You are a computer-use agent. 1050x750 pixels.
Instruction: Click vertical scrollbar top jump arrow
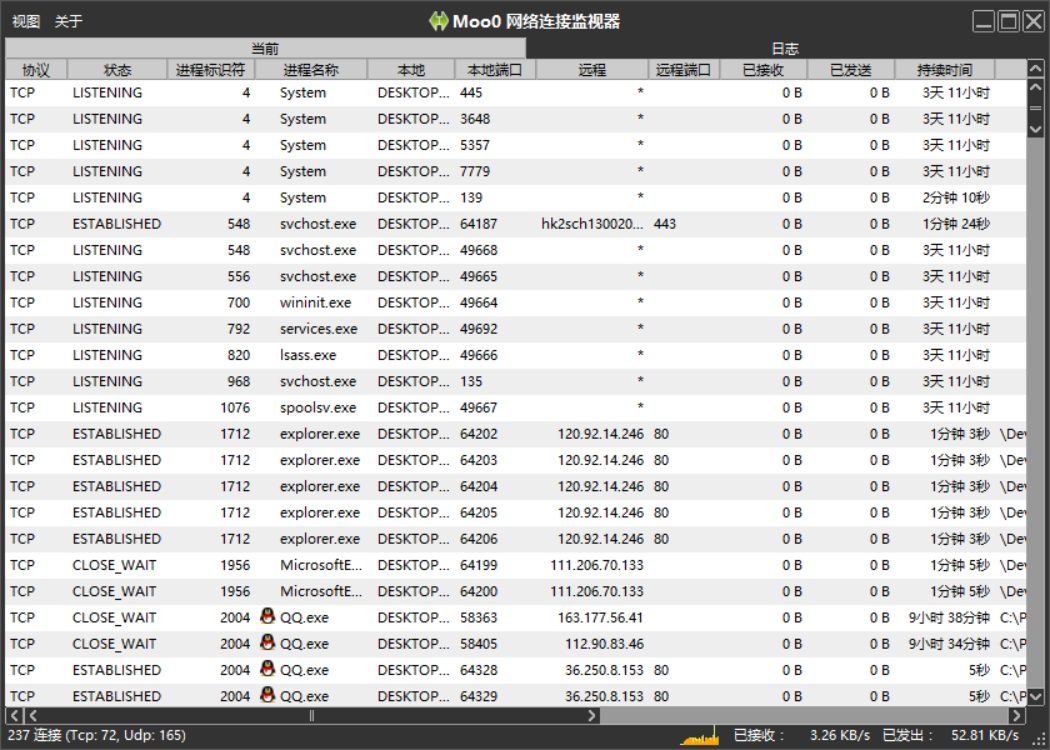[x=1035, y=68]
